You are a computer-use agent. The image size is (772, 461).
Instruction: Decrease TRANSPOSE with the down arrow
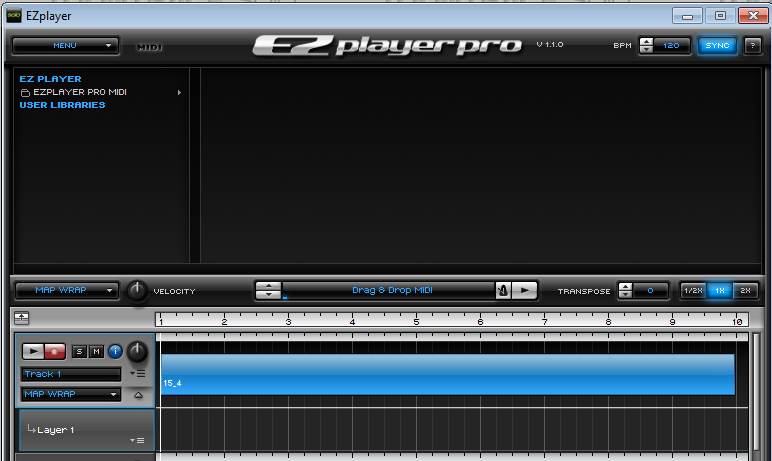[x=625, y=295]
